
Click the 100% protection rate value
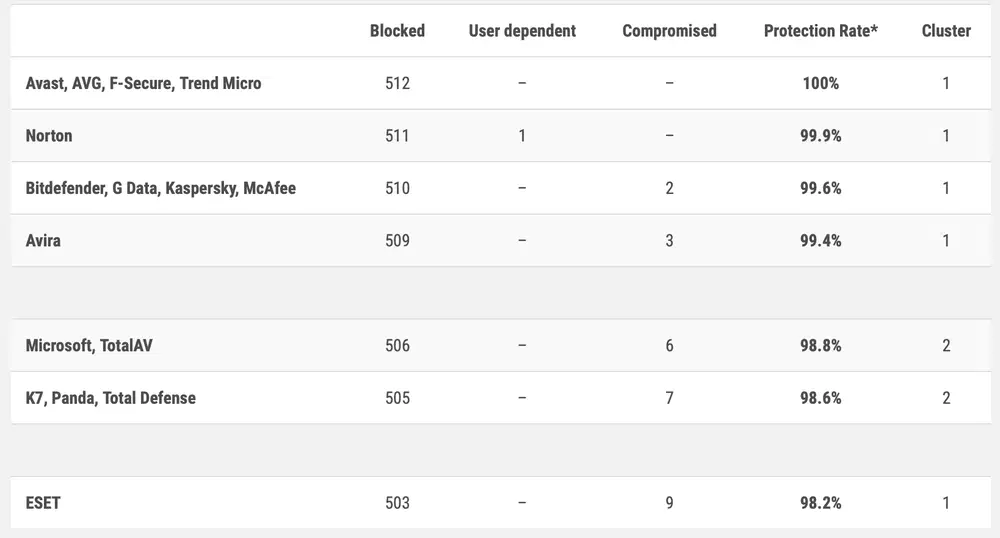click(x=820, y=83)
